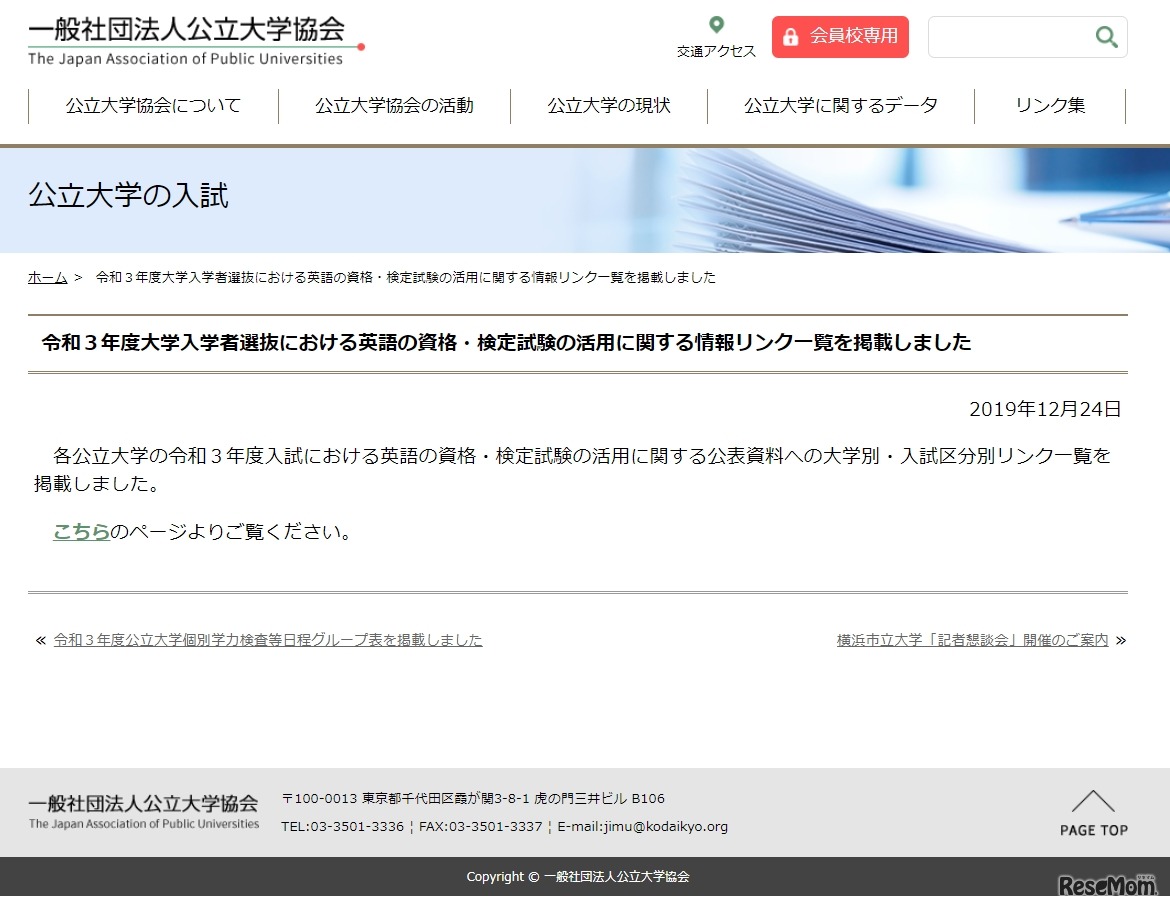
Task: Click inside the search input field
Action: click(x=1010, y=36)
